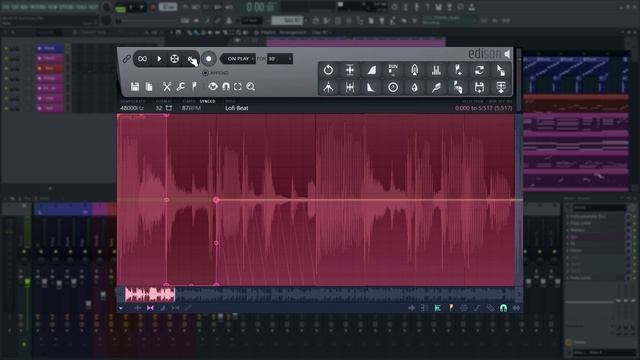Click the flag with paper tool

point(458,87)
